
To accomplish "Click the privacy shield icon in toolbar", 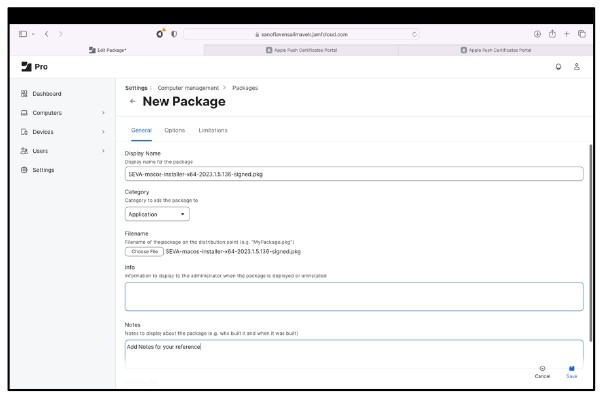I will 174,34.
